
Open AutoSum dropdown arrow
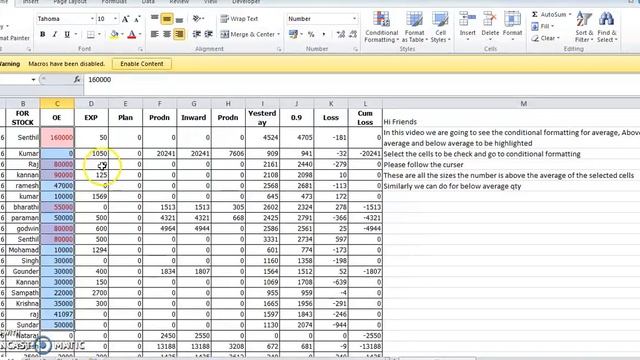[570, 15]
